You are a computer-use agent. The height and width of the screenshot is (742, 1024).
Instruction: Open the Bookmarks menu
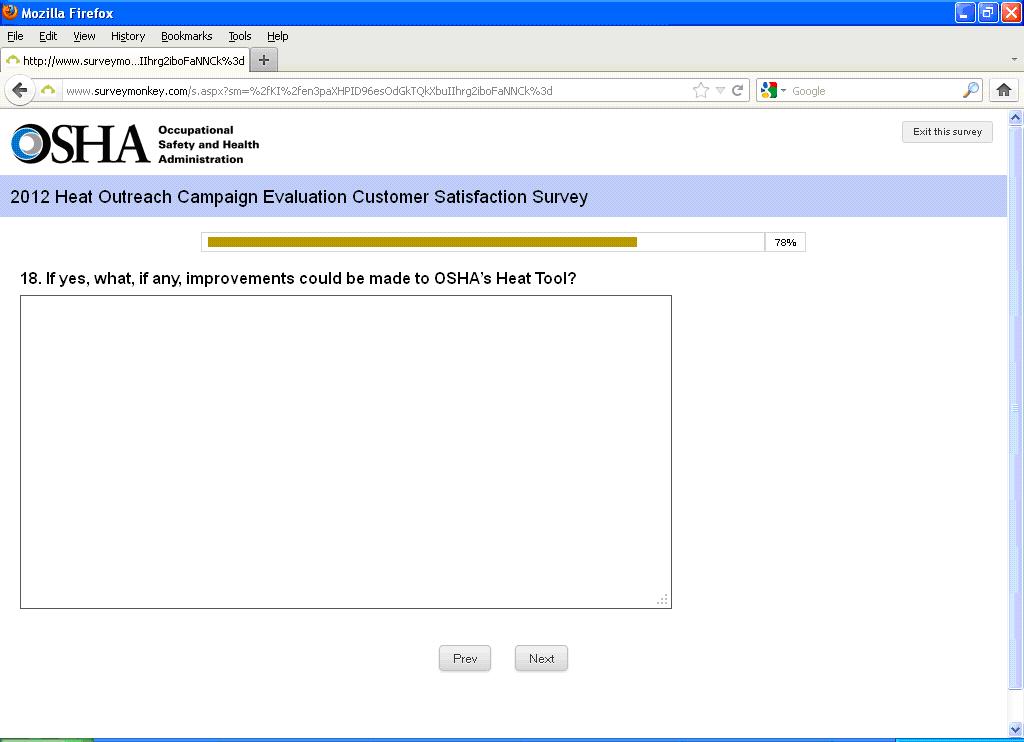187,36
